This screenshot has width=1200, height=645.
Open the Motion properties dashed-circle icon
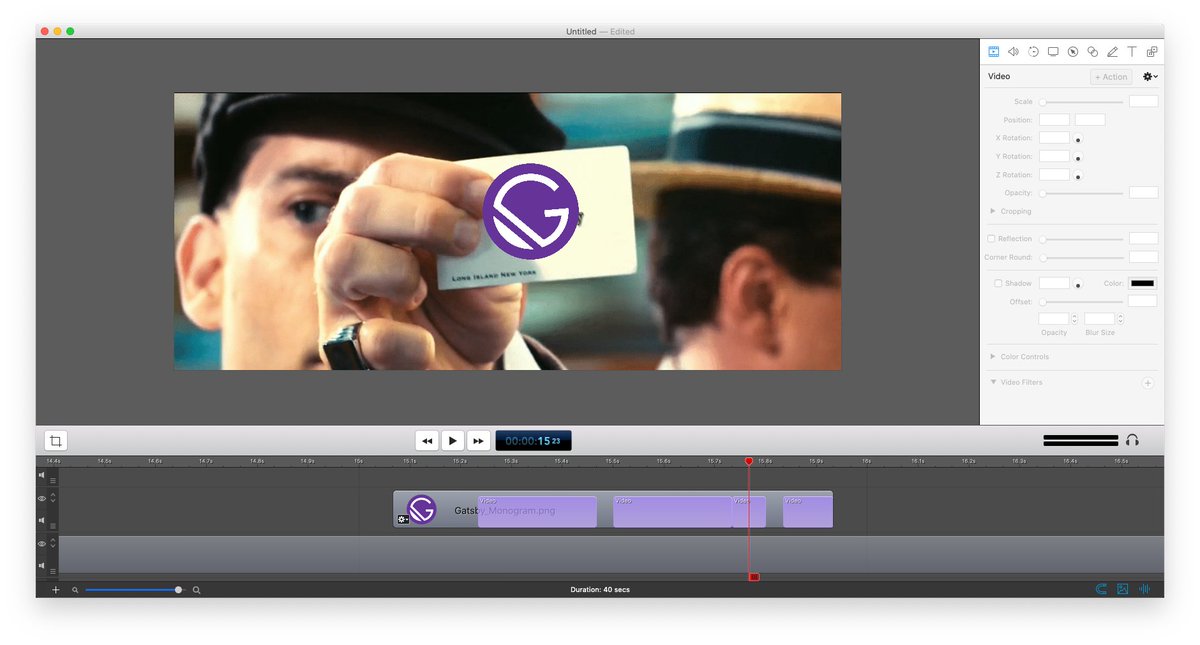pos(1033,51)
